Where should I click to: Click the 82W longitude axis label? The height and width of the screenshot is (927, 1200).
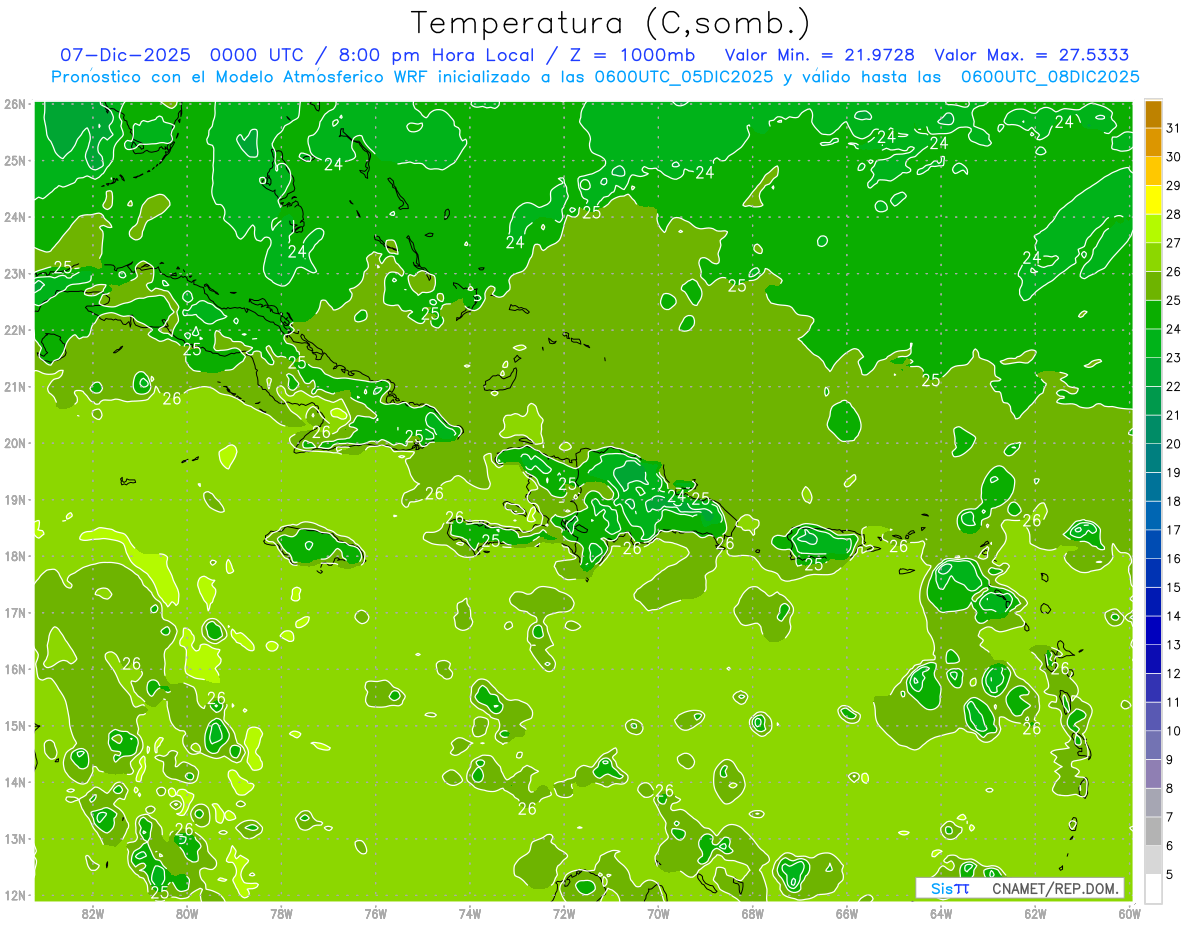coord(92,913)
